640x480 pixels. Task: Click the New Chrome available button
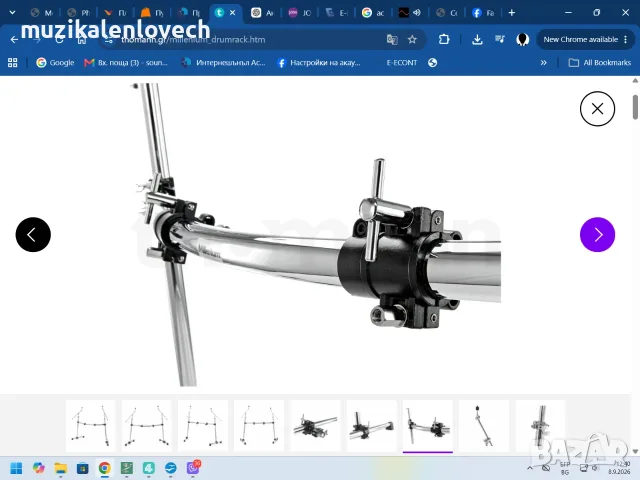click(585, 40)
